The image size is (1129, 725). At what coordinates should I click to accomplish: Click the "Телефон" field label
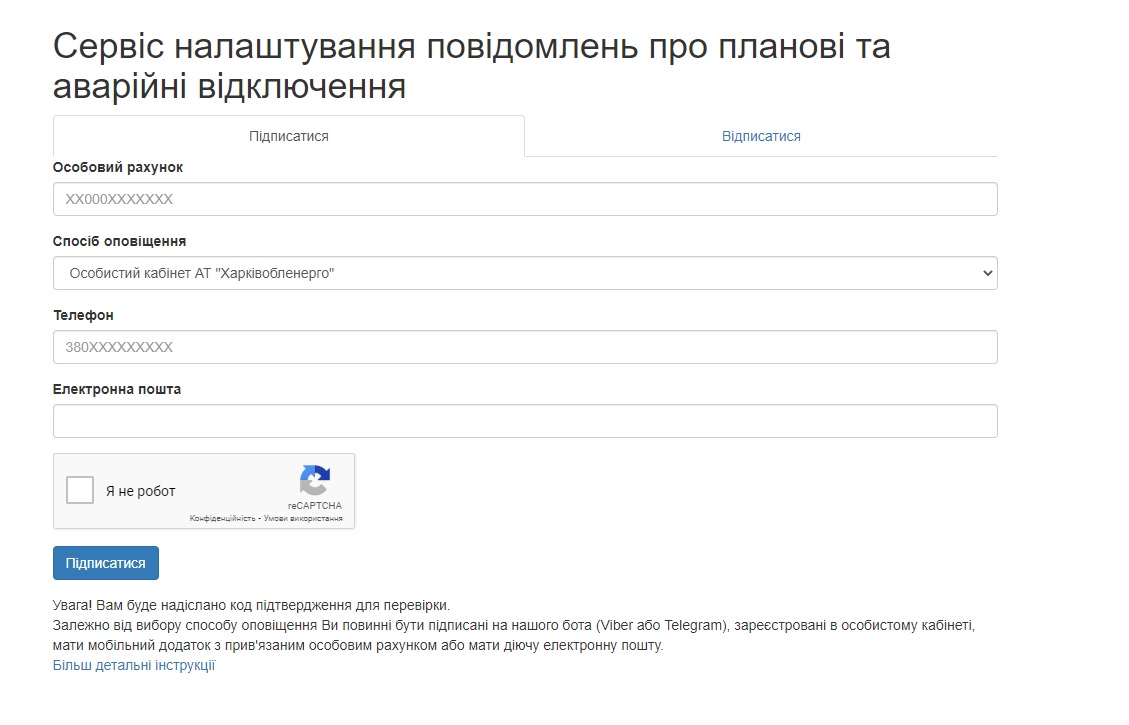coord(83,315)
